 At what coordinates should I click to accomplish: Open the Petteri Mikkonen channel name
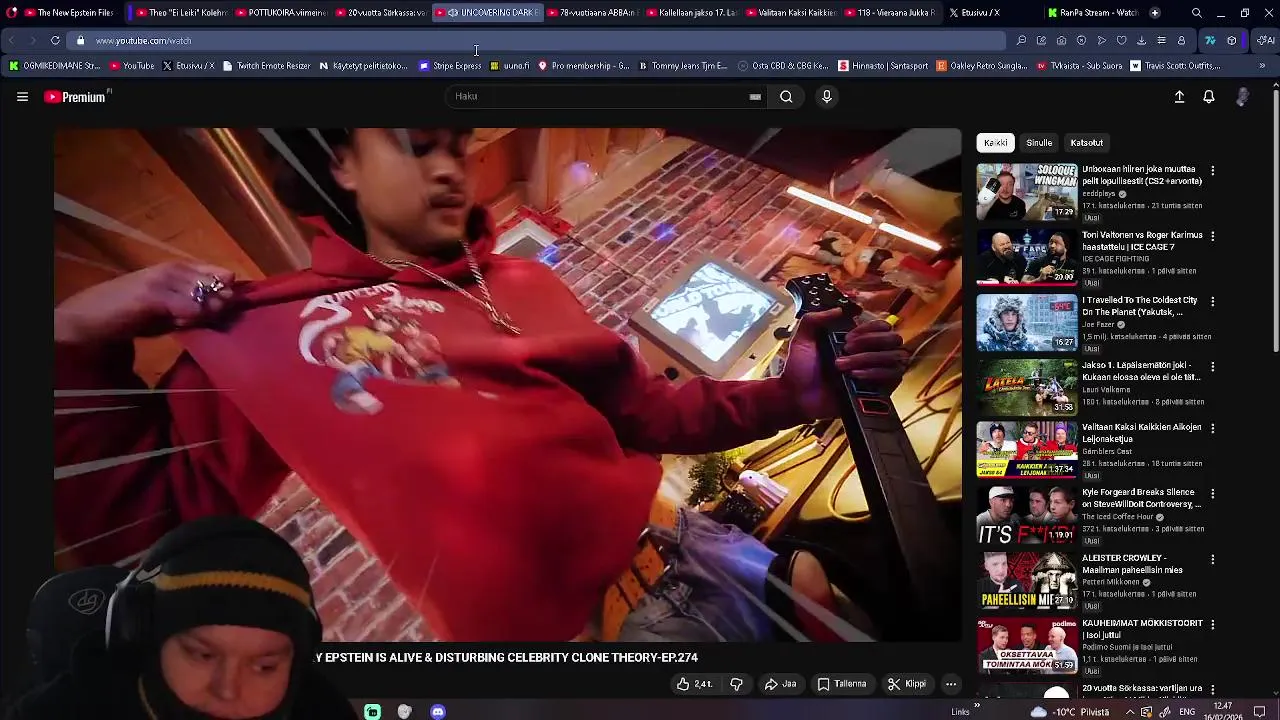pos(1111,582)
